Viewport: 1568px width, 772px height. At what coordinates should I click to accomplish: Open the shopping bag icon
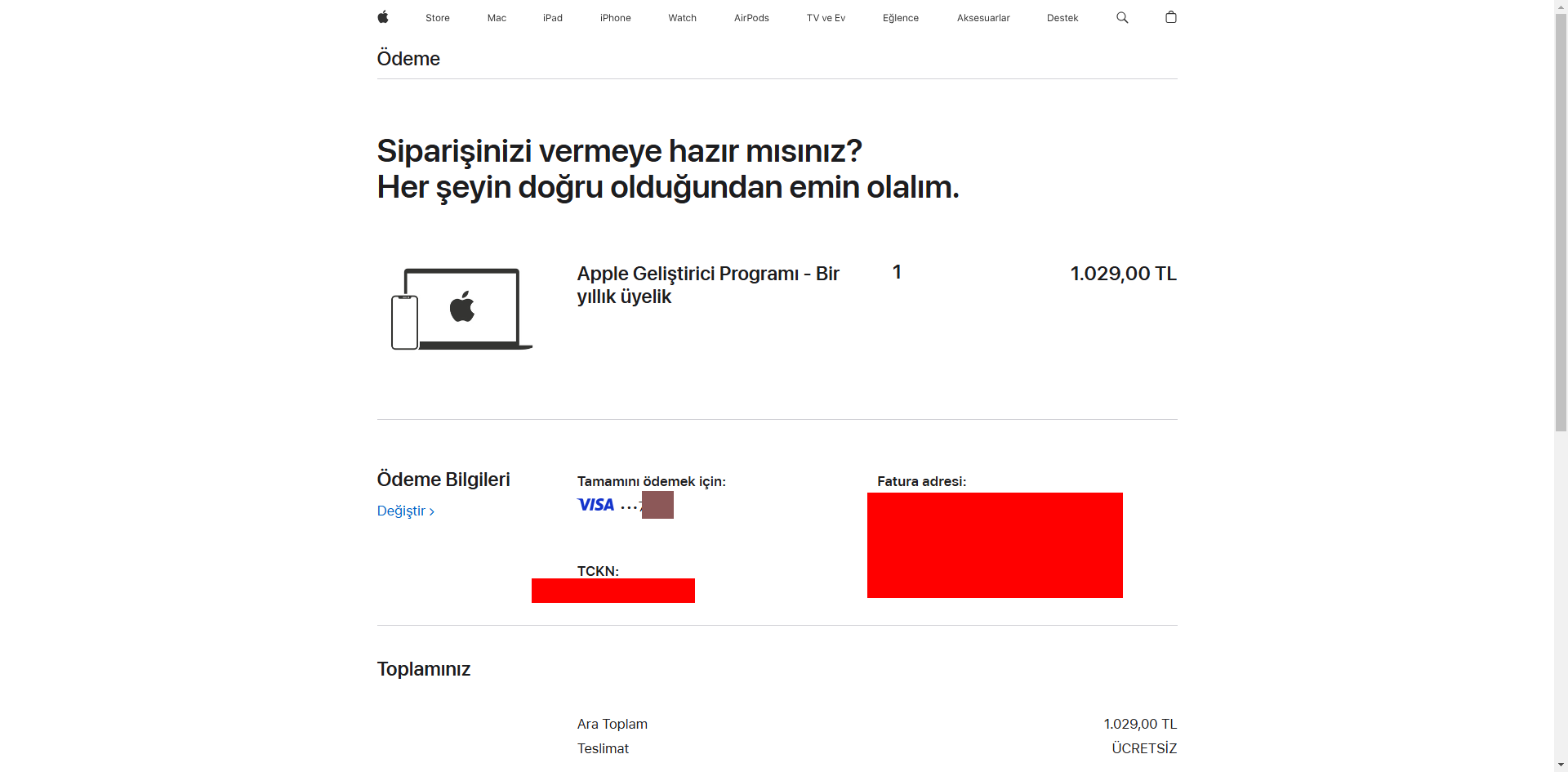pos(1170,17)
